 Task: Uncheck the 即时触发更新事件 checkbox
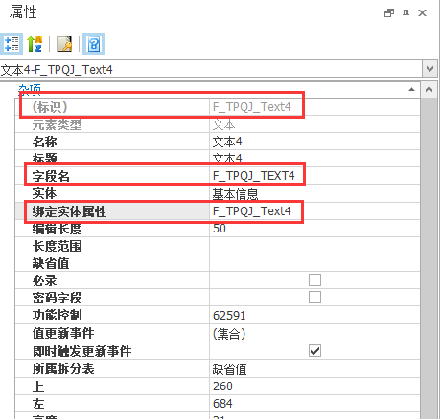315,351
